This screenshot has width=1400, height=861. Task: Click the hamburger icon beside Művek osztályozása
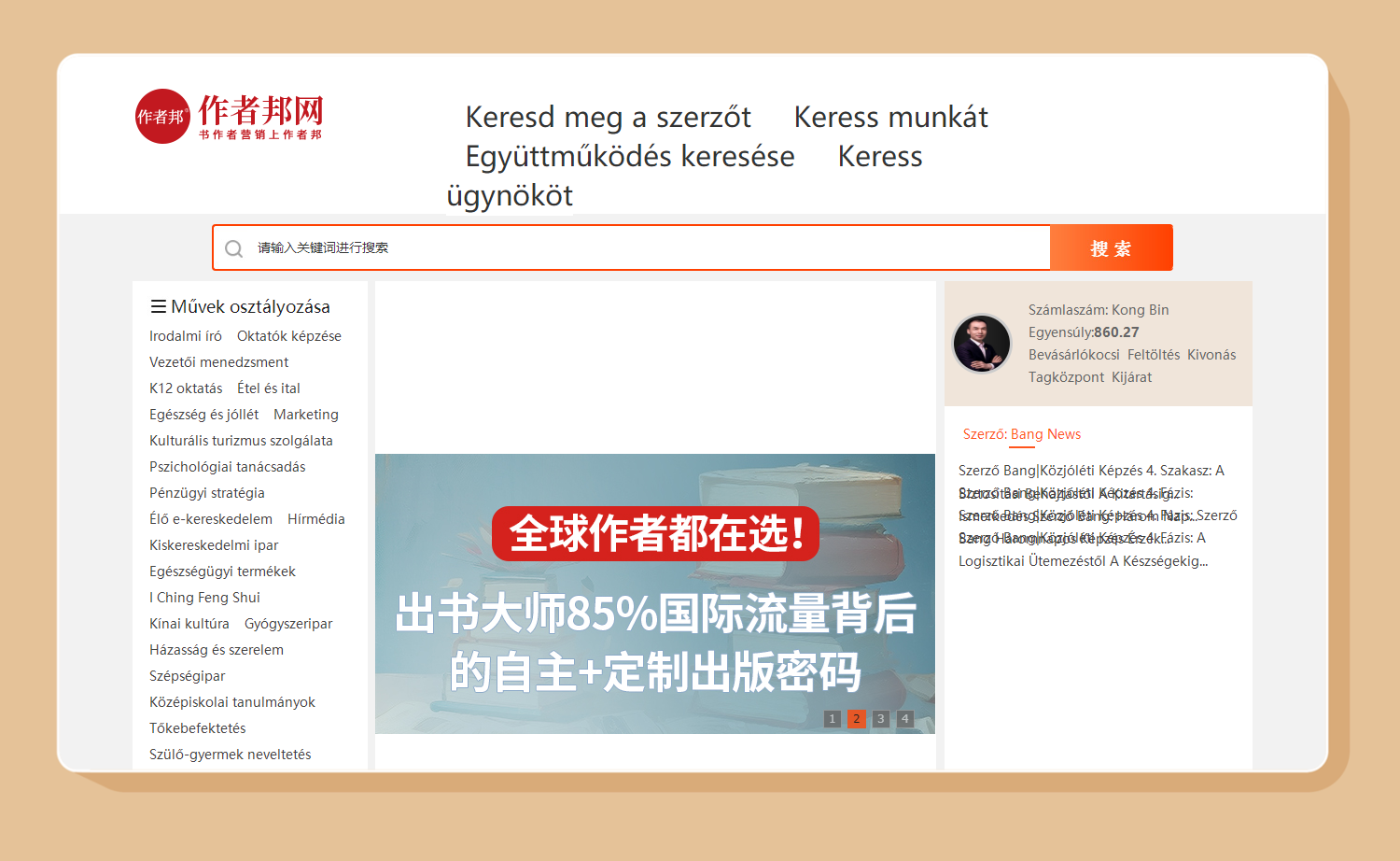pos(159,306)
